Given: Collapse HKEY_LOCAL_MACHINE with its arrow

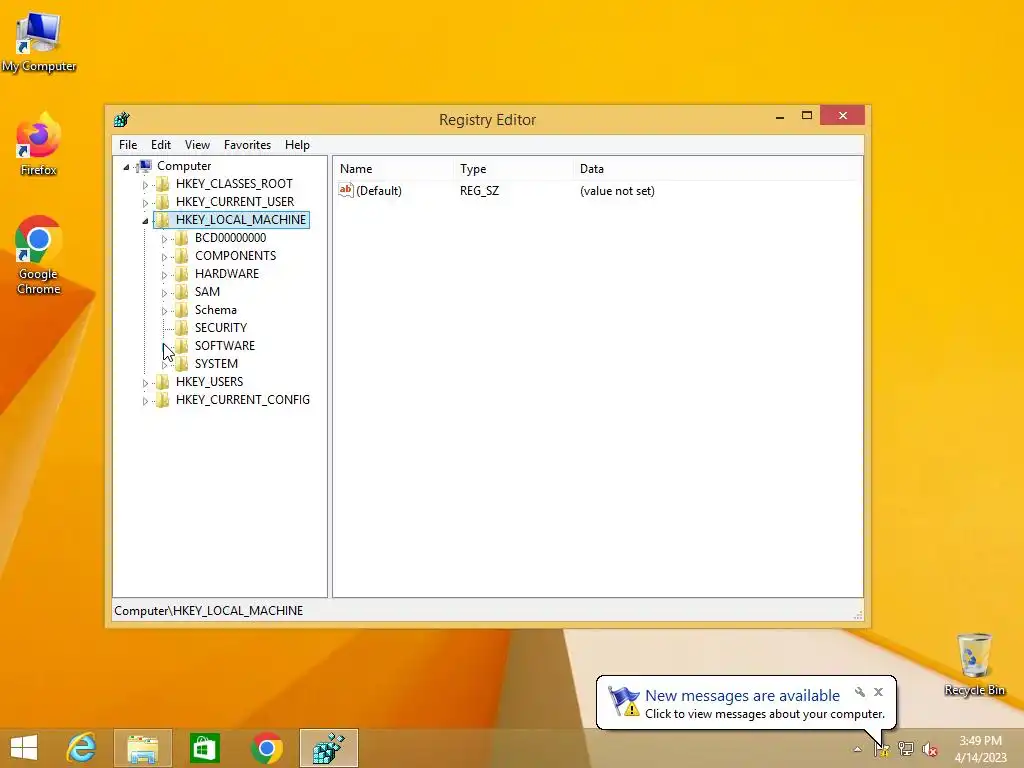Looking at the screenshot, I should pyautogui.click(x=145, y=221).
